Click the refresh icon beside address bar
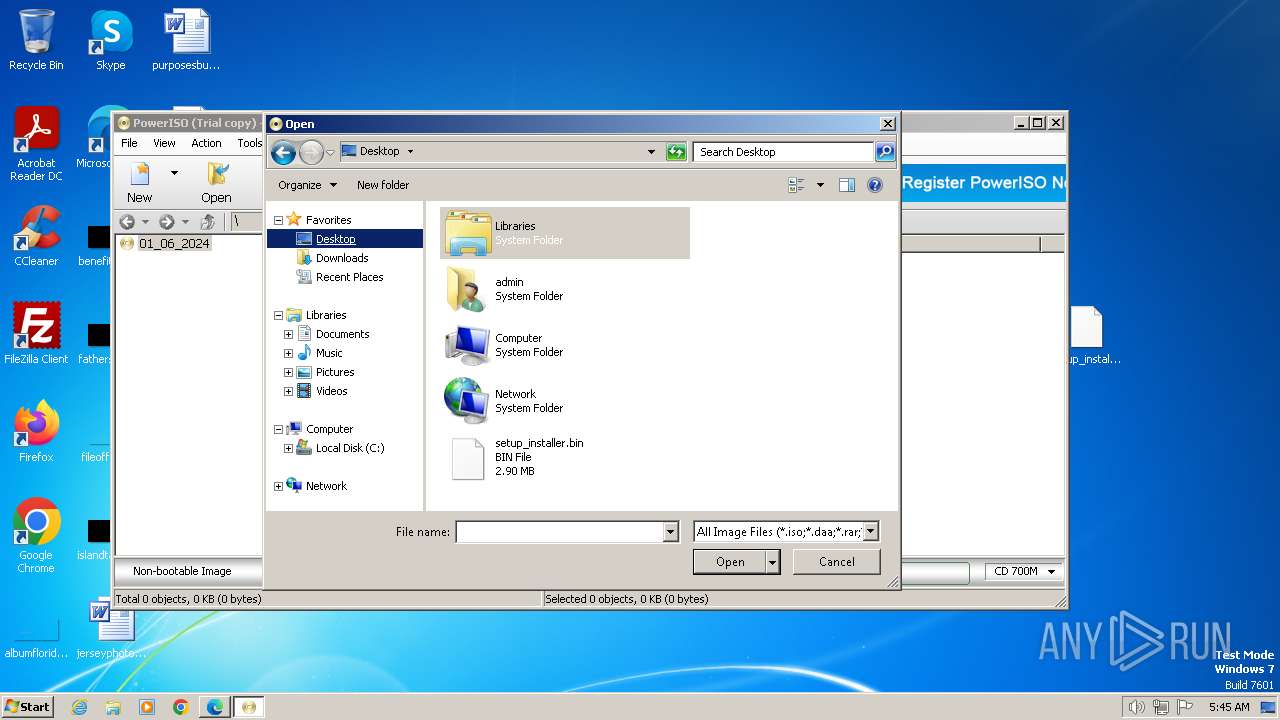The height and width of the screenshot is (720, 1280). click(x=677, y=152)
